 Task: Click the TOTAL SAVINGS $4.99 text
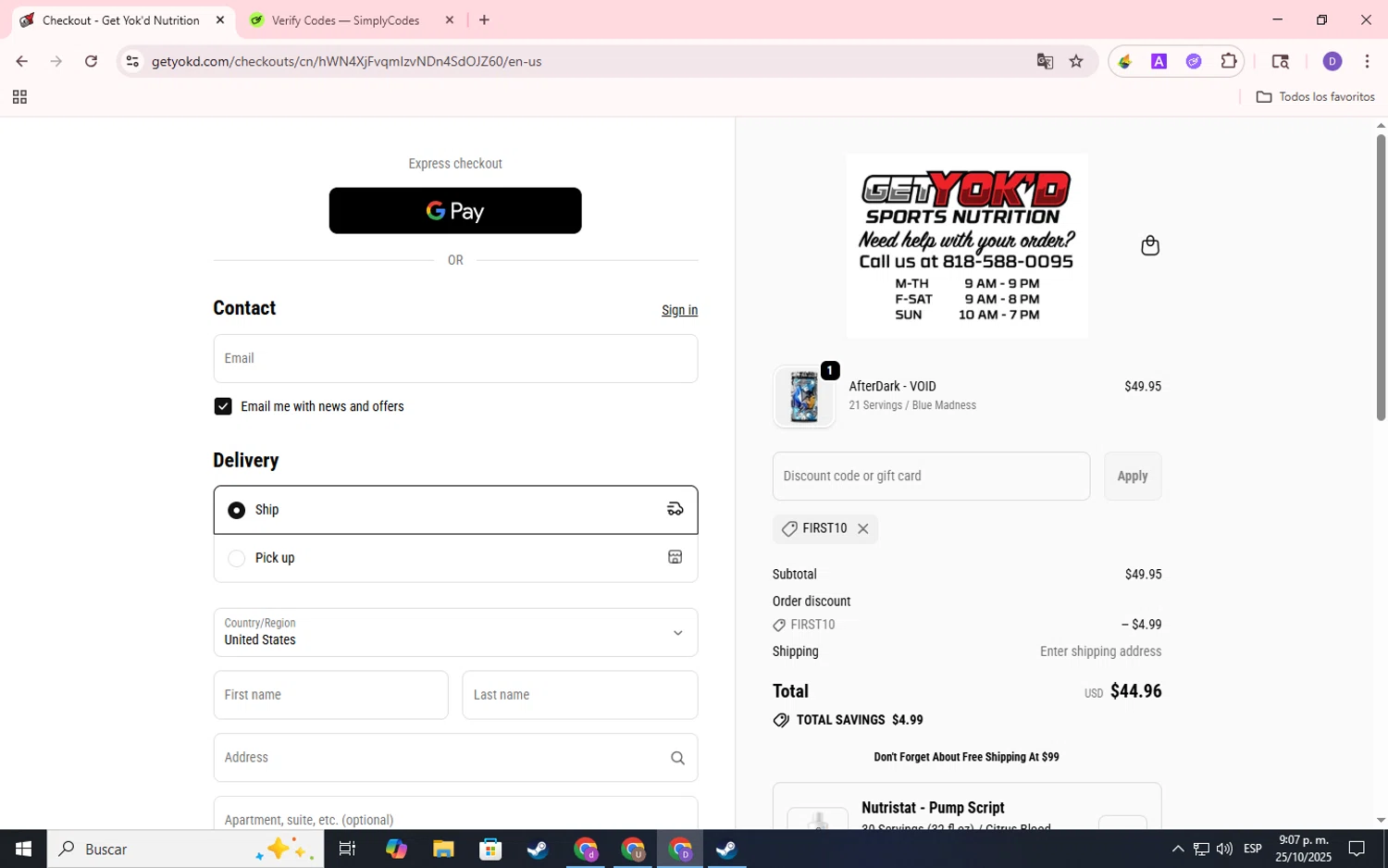coord(860,720)
